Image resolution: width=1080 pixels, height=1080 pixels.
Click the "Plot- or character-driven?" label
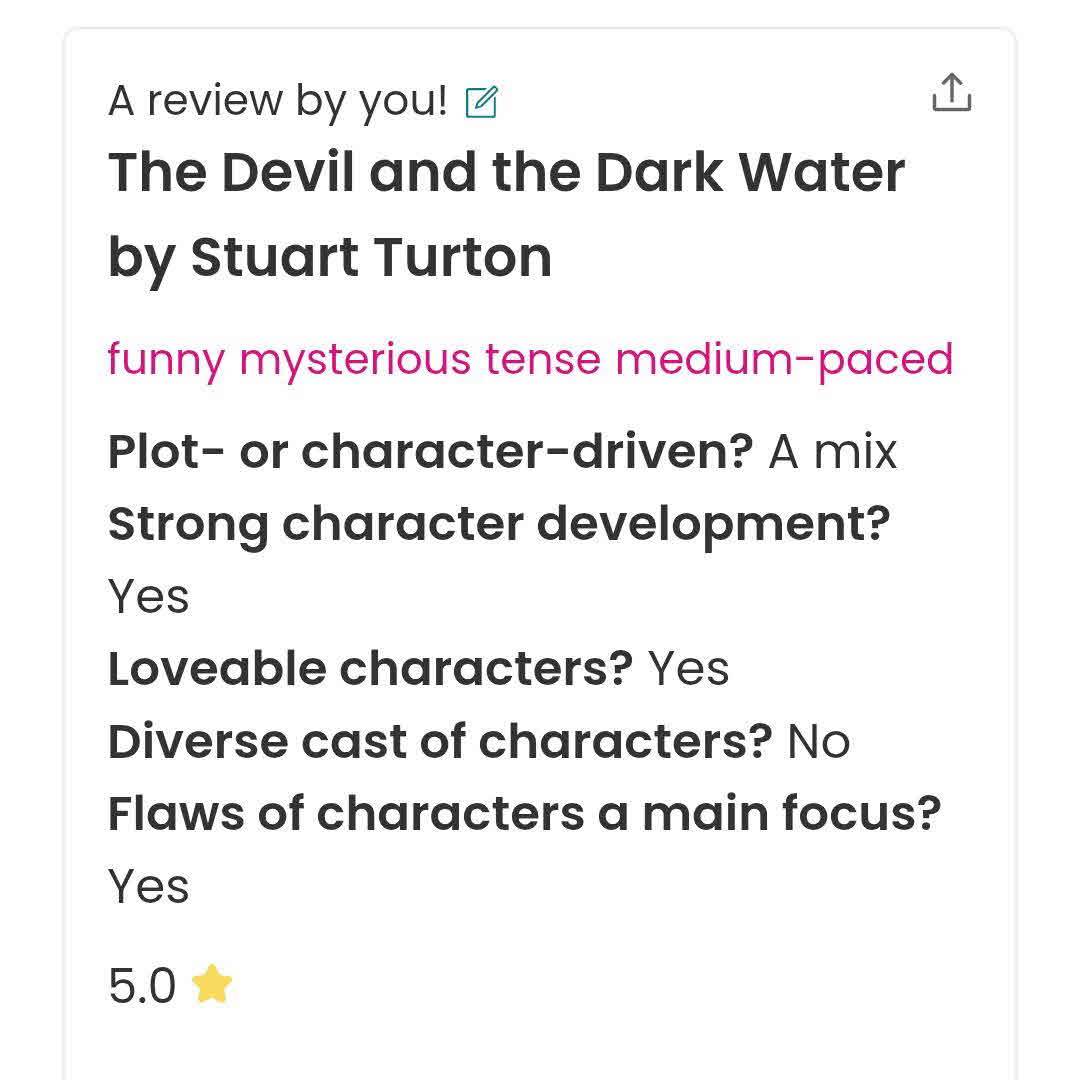pos(430,452)
